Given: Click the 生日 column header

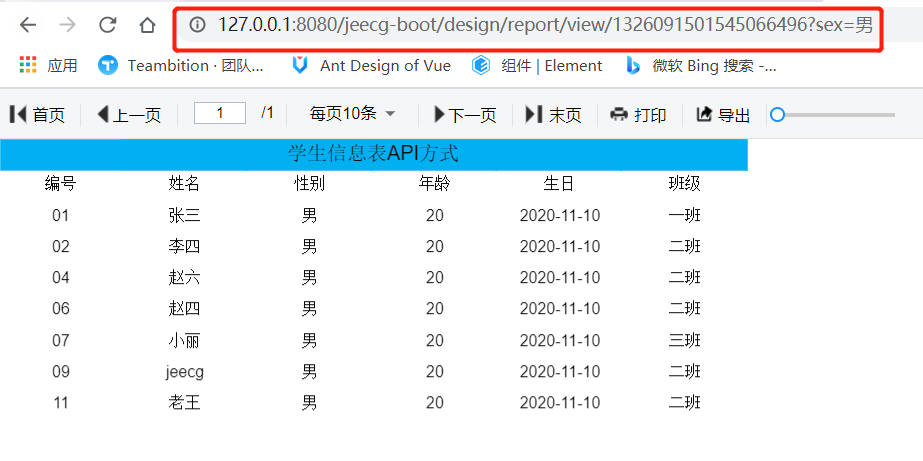Looking at the screenshot, I should pos(559,184).
